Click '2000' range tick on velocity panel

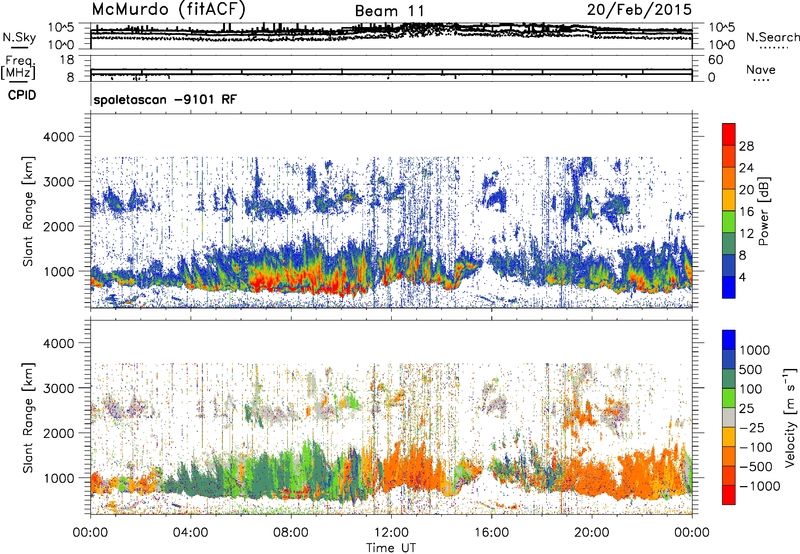pyautogui.click(x=57, y=433)
